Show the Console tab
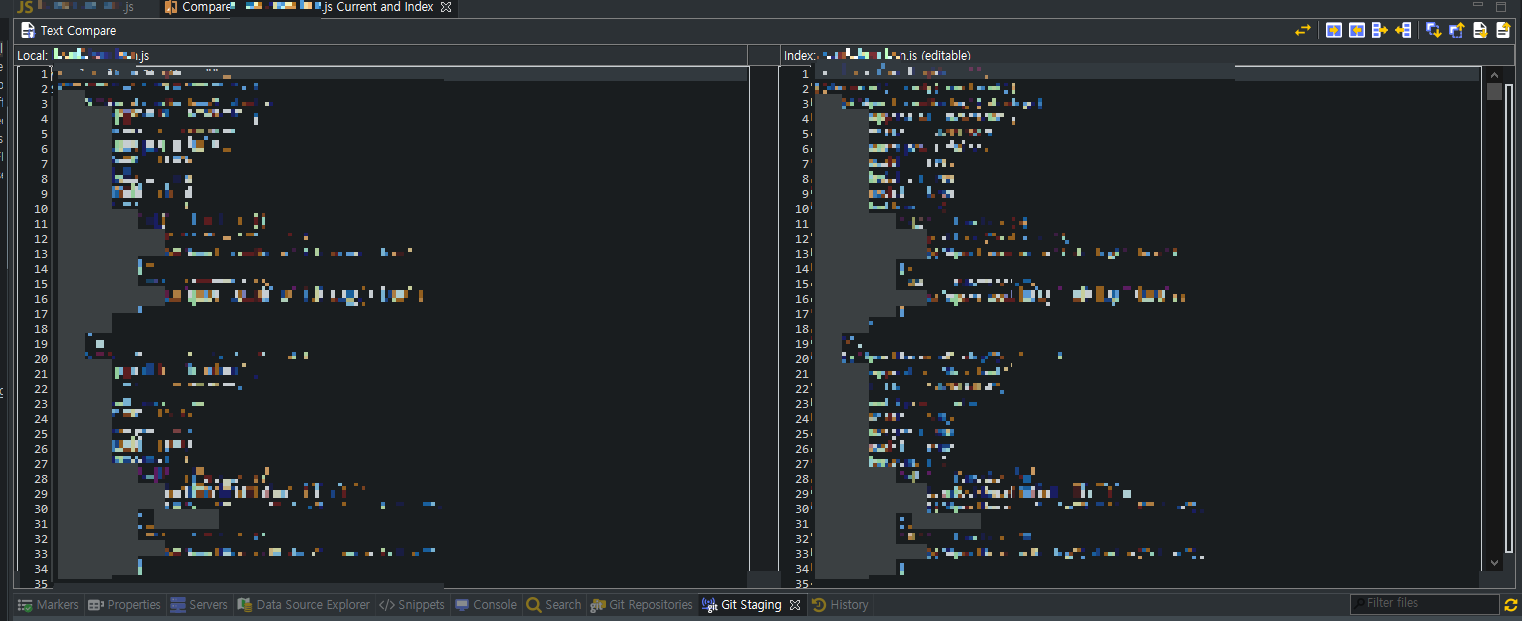 pos(486,604)
